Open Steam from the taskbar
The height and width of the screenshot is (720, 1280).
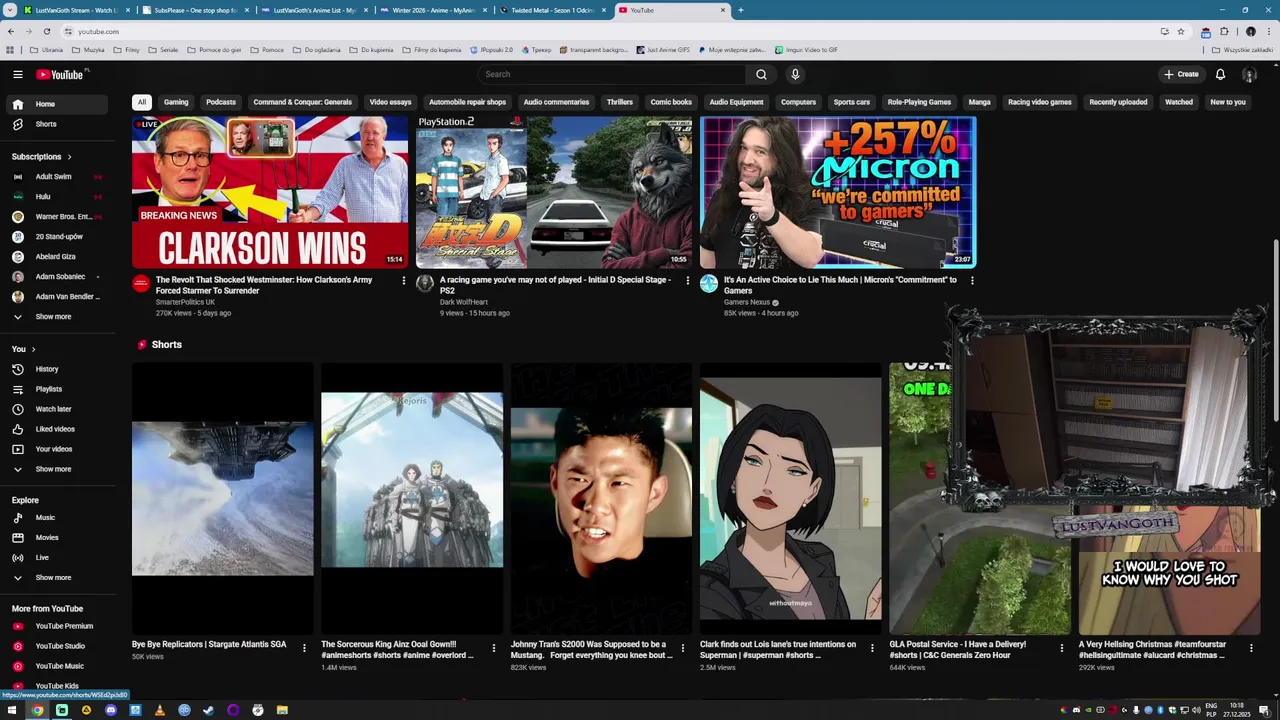[208, 710]
